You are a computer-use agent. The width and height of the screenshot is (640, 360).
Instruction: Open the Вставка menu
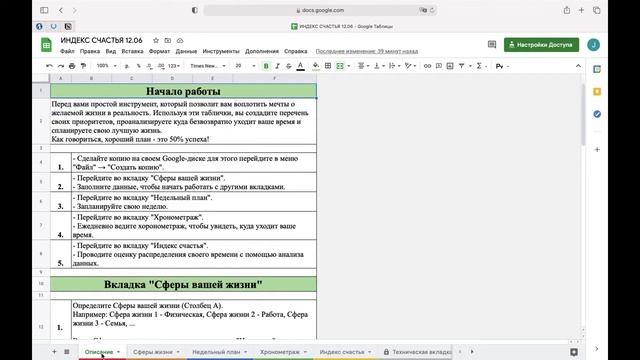[x=132, y=51]
